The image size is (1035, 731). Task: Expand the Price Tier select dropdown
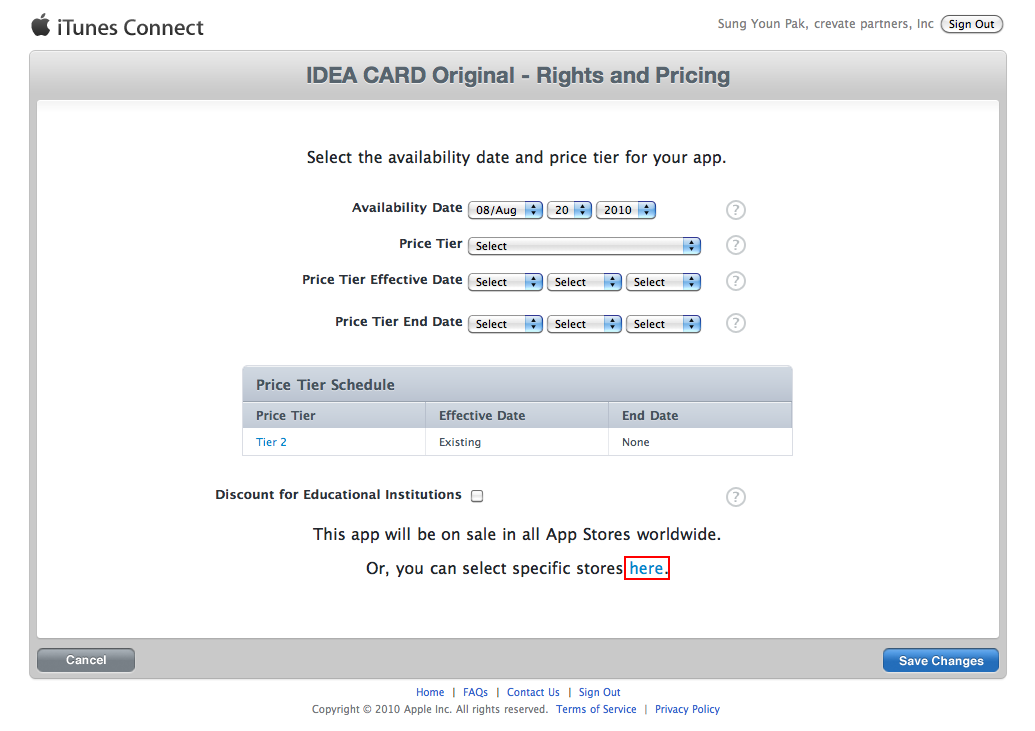coord(584,246)
